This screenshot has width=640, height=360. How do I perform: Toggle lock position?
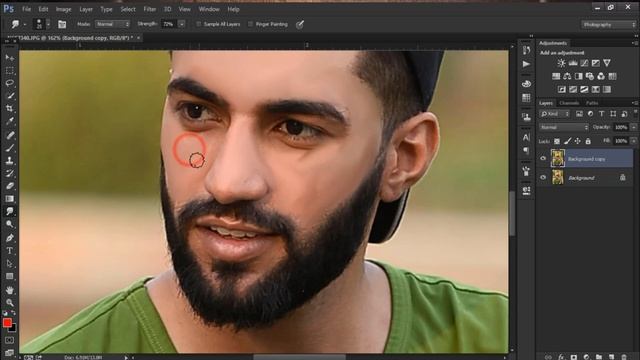tap(578, 141)
